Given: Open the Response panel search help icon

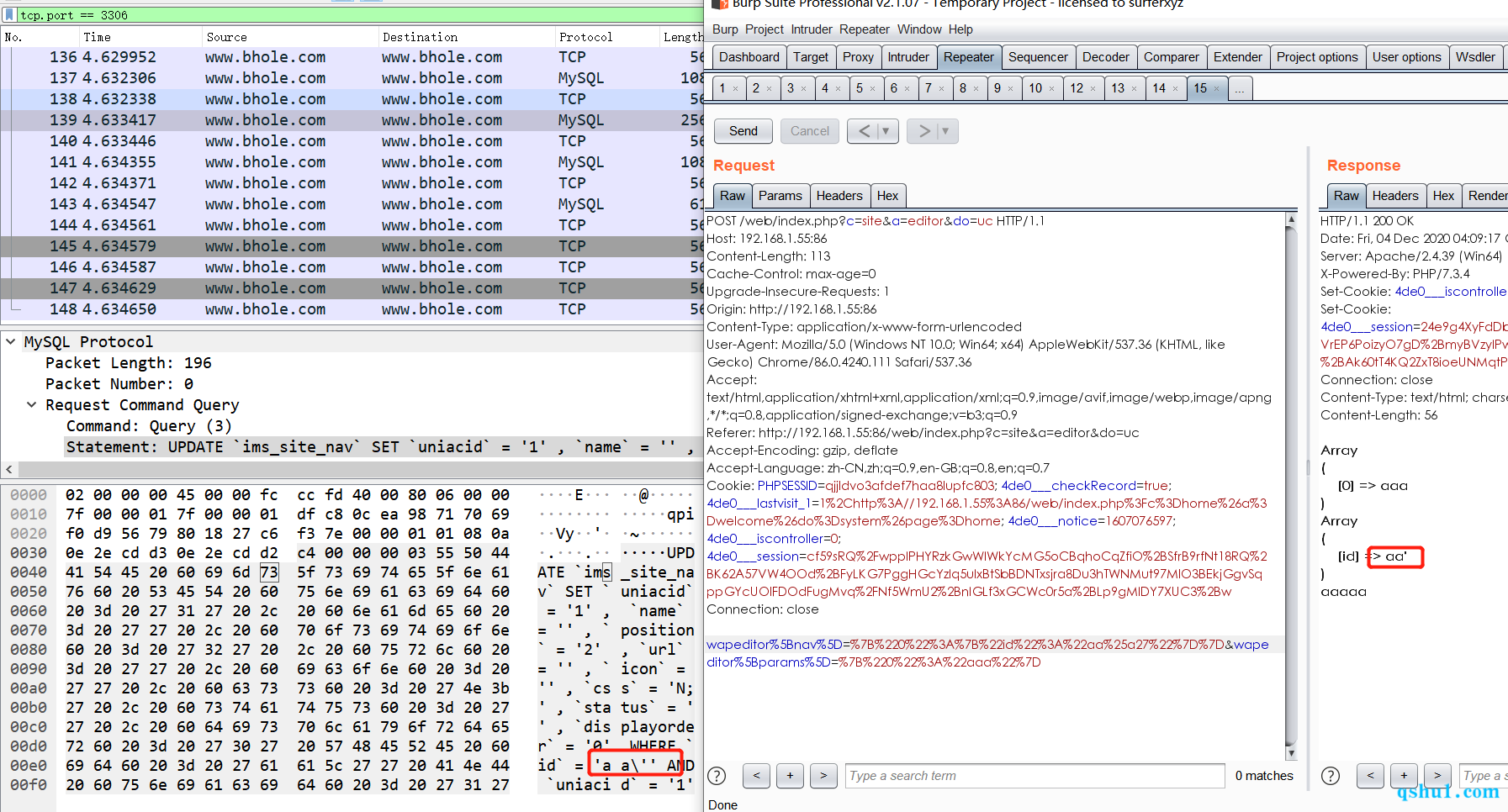Looking at the screenshot, I should (x=1331, y=776).
